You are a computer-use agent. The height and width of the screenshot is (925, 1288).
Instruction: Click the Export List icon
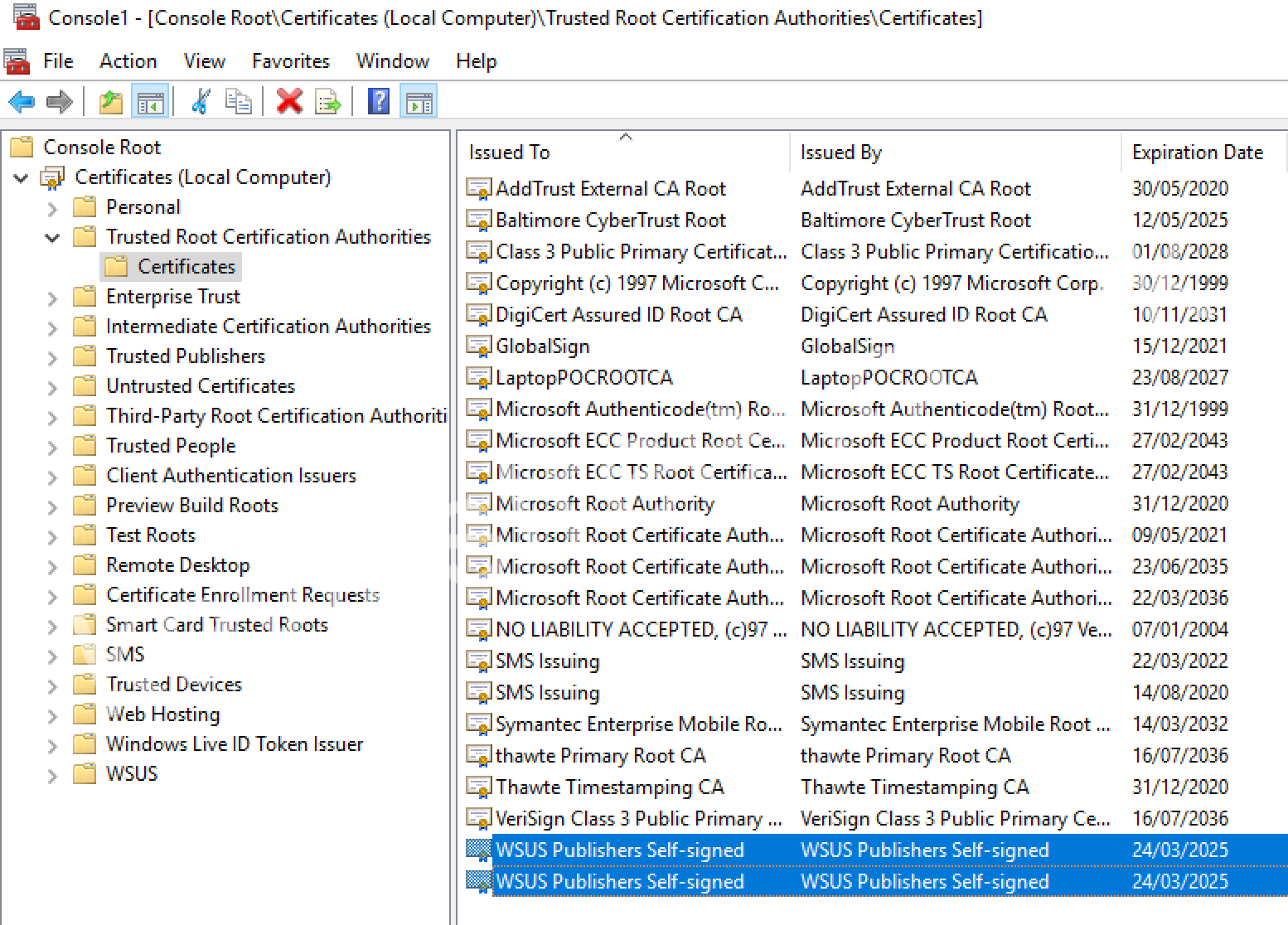click(x=328, y=102)
